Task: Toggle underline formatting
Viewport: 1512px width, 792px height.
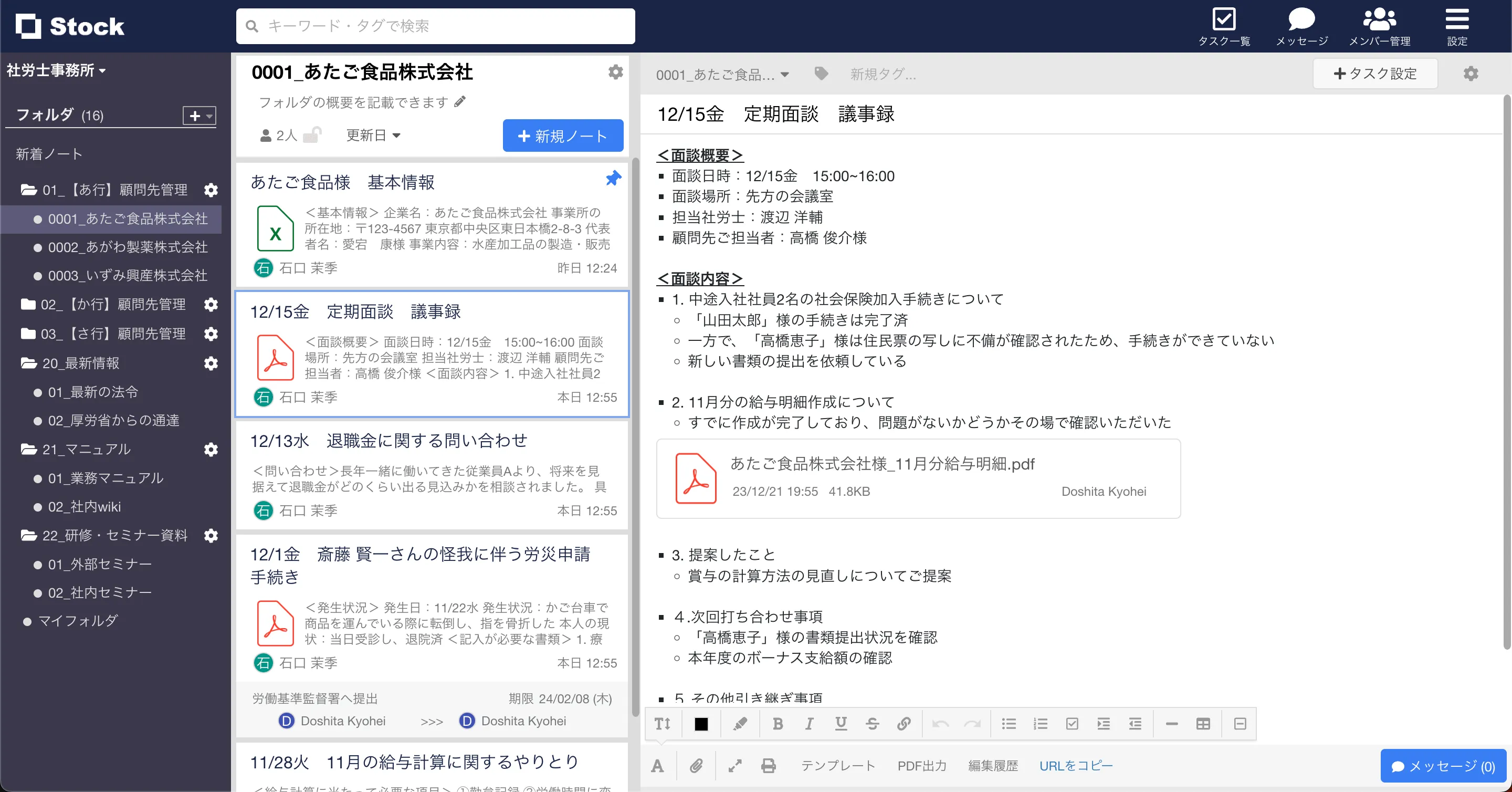Action: (841, 724)
